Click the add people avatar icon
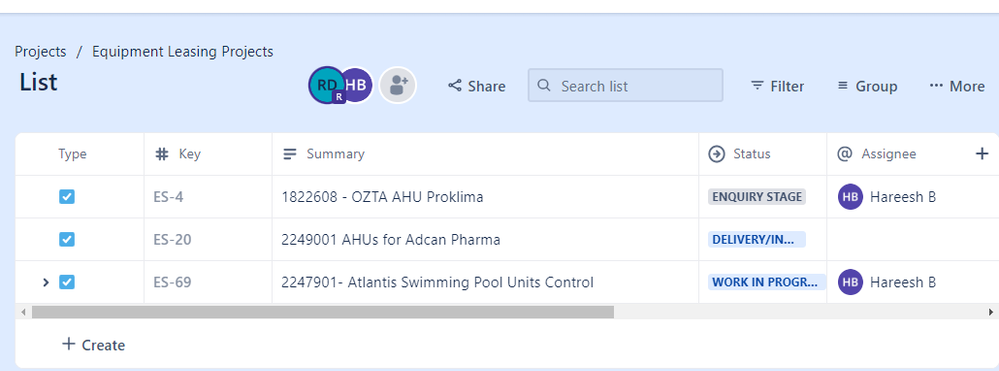This screenshot has width=999, height=371. (398, 85)
